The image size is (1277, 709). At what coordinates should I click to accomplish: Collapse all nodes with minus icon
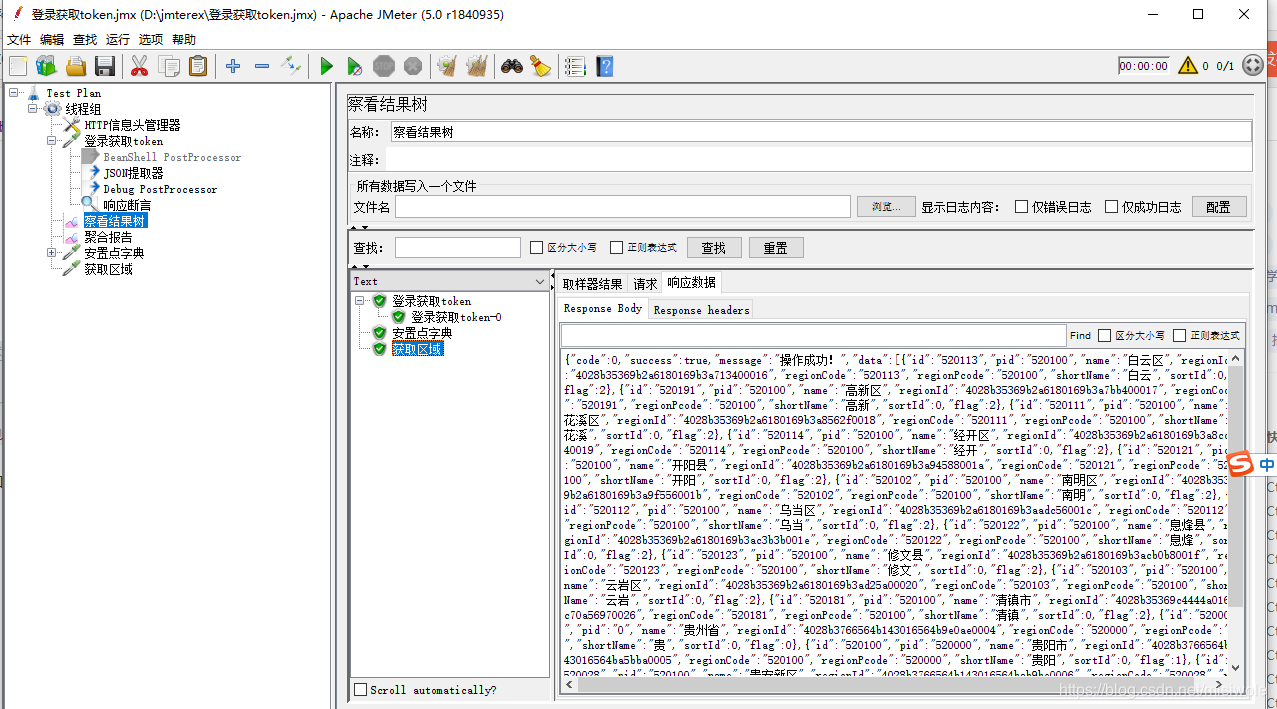[262, 66]
